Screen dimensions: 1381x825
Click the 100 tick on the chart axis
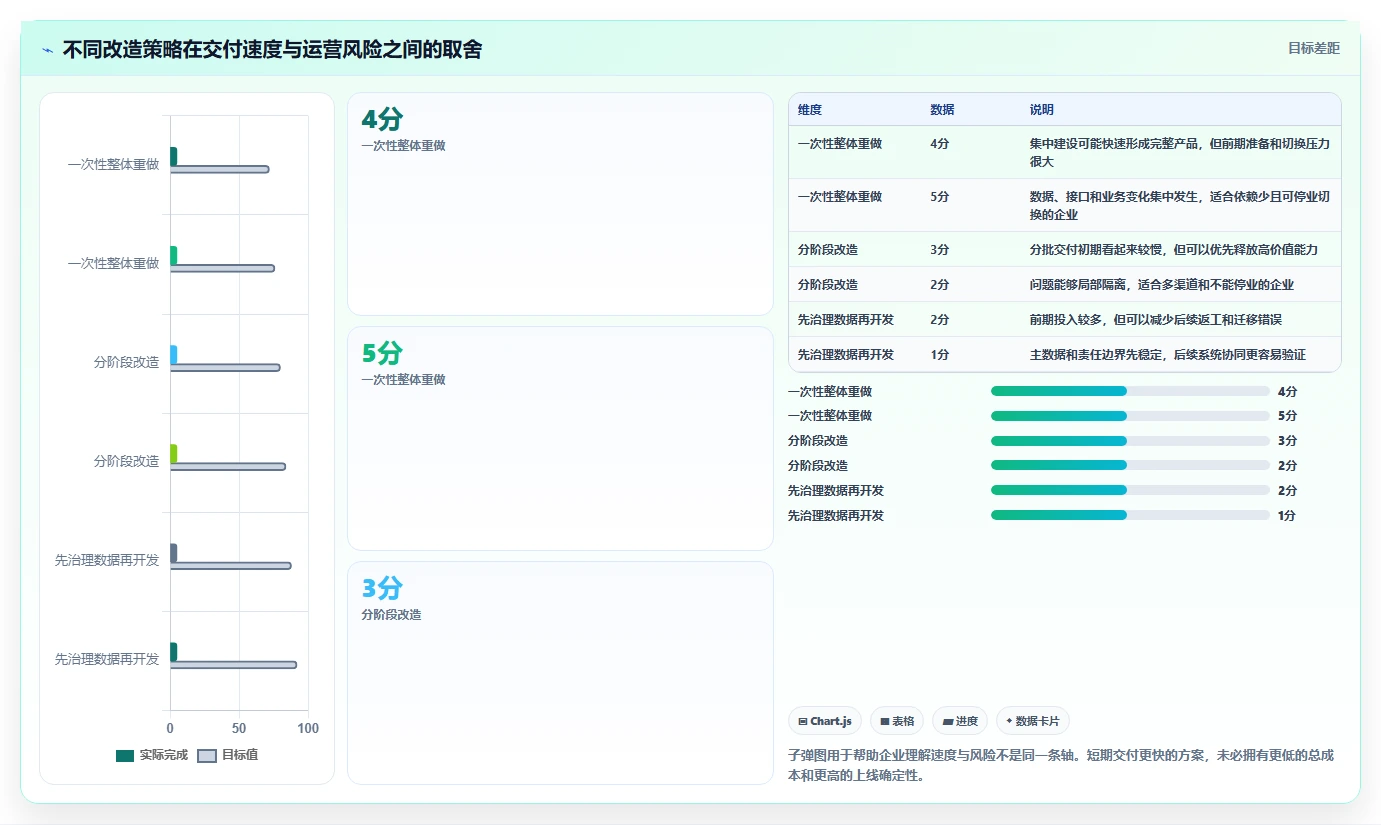308,728
